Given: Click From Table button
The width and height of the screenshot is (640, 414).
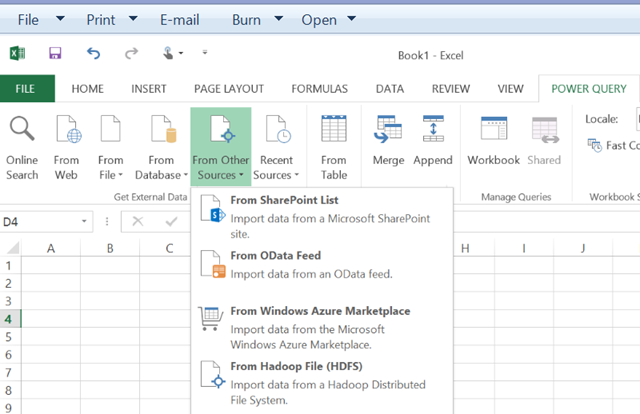Looking at the screenshot, I should click(x=334, y=148).
